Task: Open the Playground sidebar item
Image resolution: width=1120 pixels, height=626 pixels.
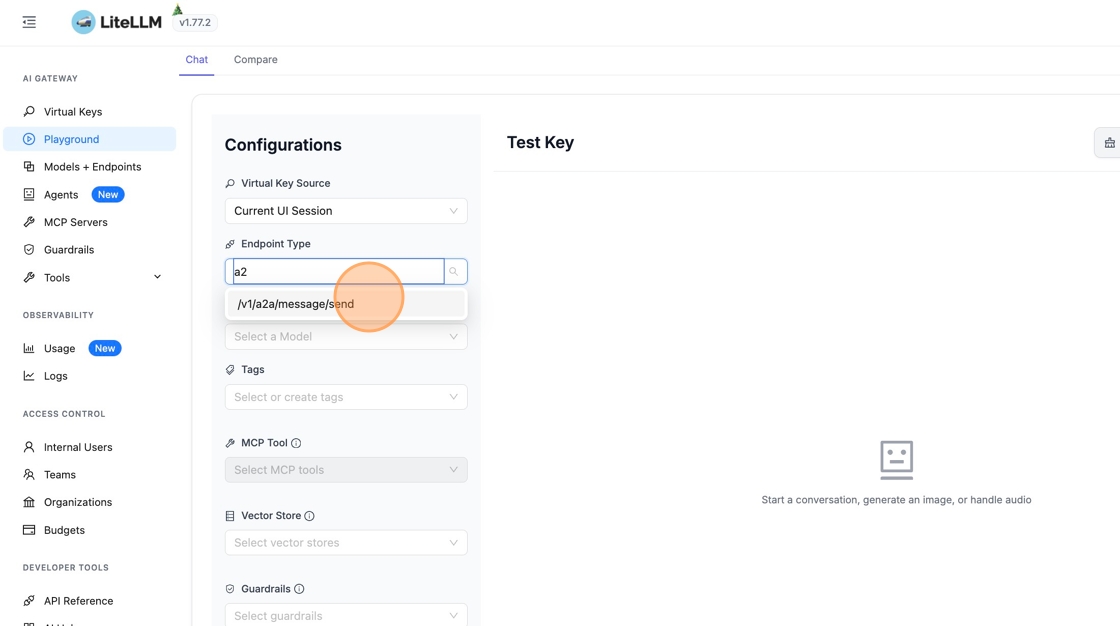Action: [90, 139]
